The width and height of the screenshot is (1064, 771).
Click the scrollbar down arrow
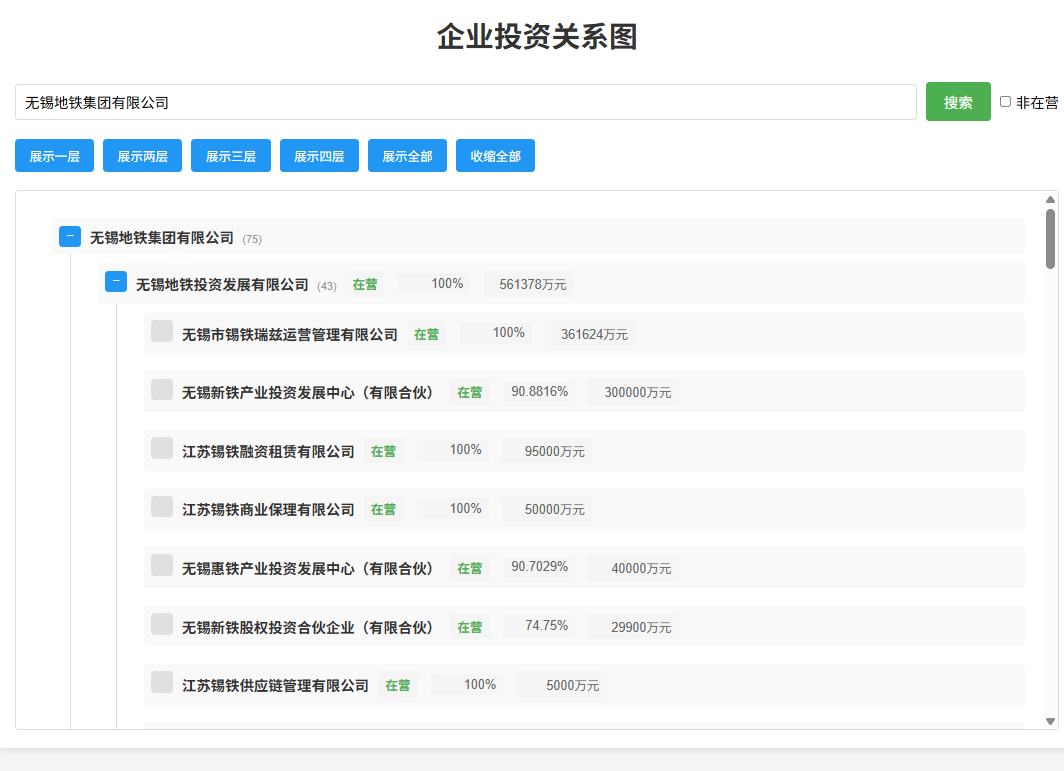point(1050,721)
